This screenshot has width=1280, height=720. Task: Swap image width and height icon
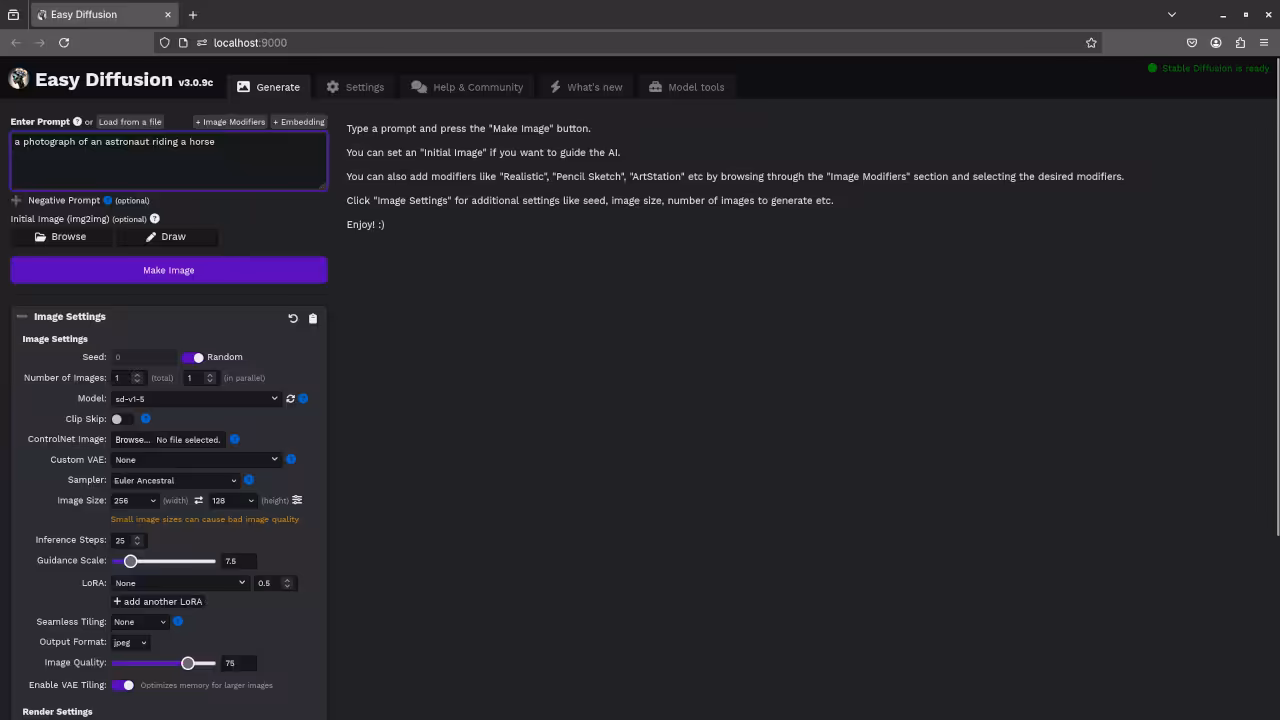(198, 501)
